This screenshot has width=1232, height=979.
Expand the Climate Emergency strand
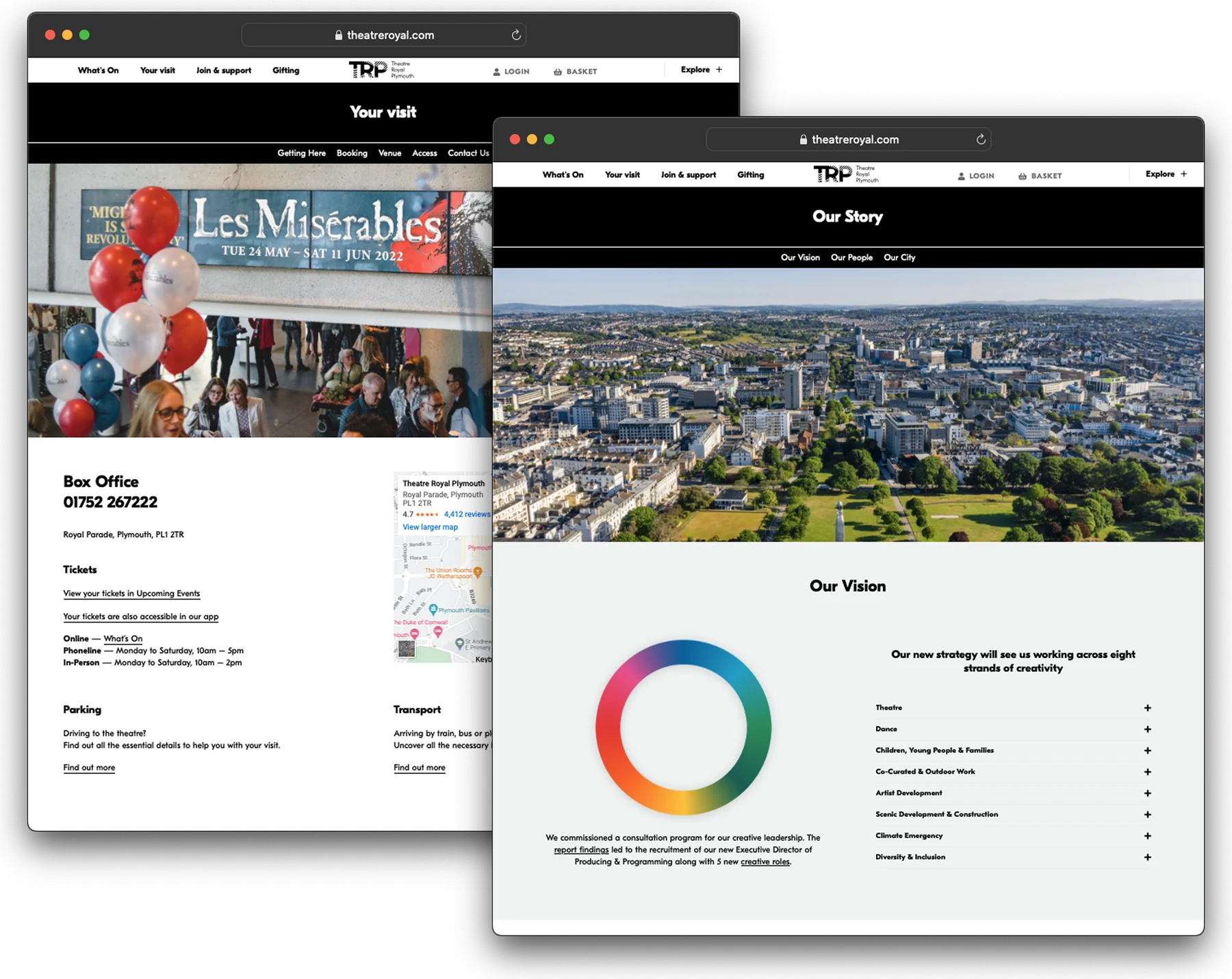[1013, 835]
